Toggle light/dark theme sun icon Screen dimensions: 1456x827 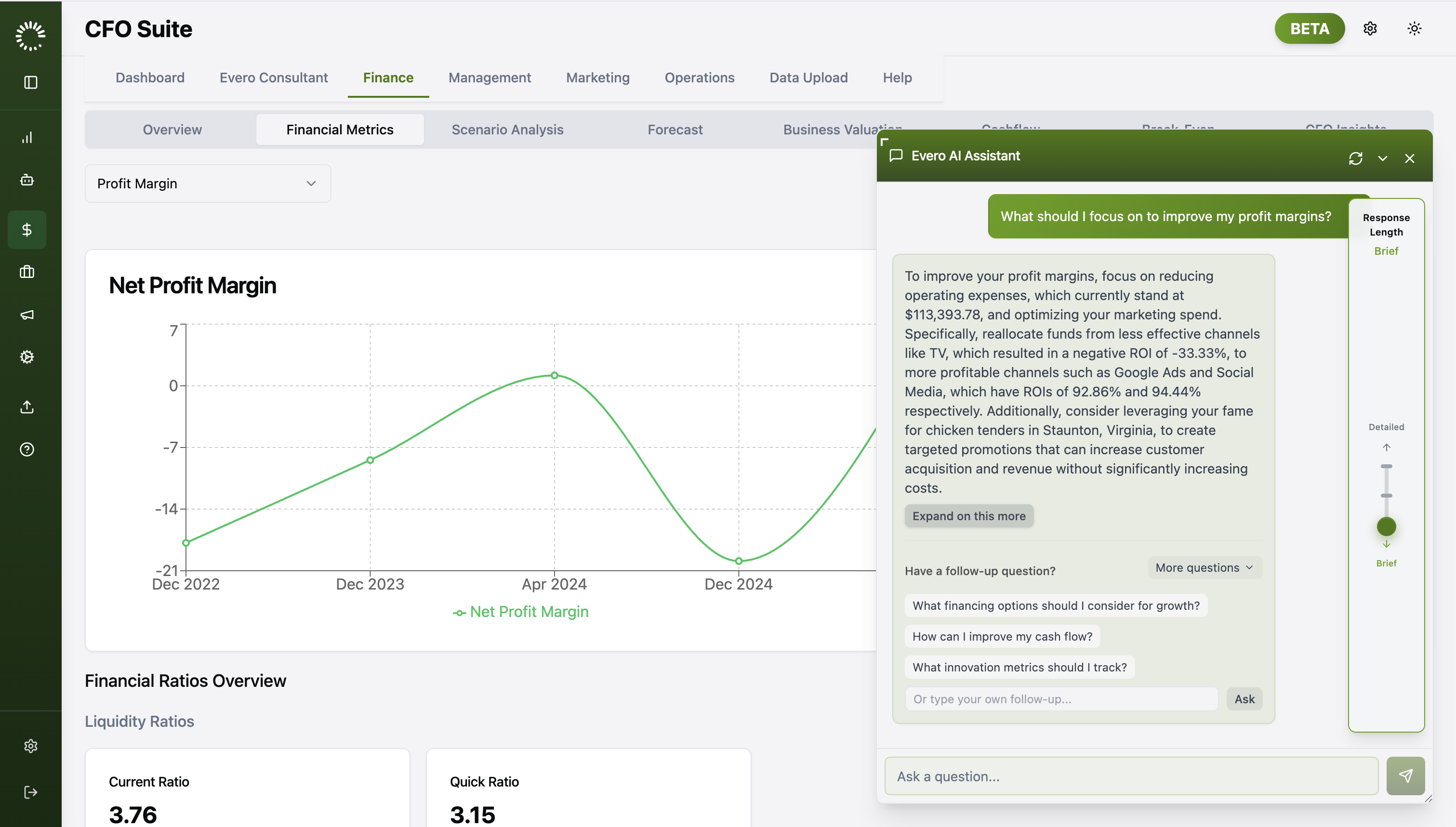pos(1414,28)
